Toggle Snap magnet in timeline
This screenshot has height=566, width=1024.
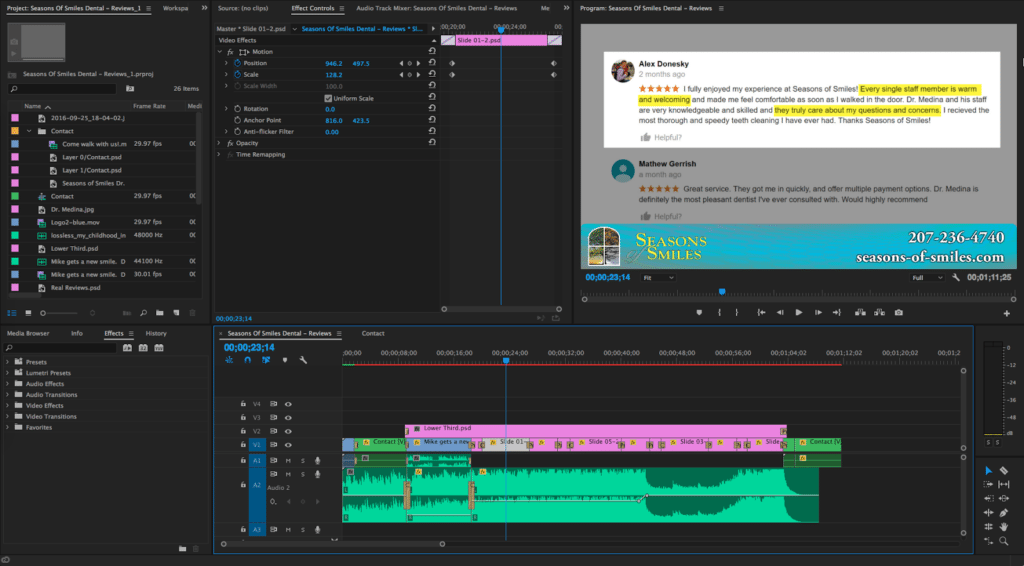248,360
